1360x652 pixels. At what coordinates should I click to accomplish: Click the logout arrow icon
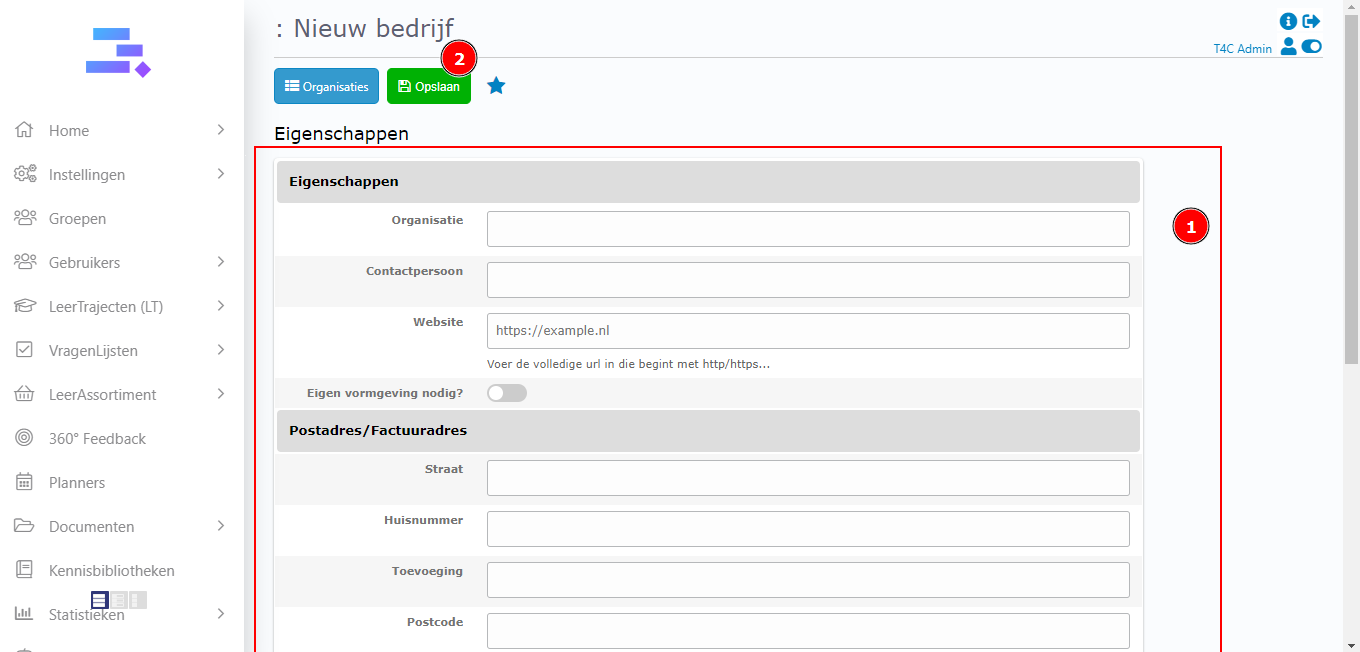(1311, 21)
